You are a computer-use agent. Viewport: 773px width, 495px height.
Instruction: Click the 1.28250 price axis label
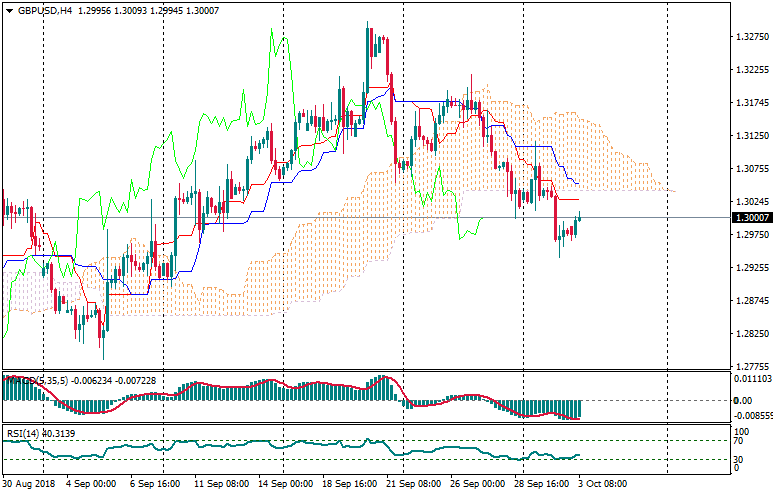pyautogui.click(x=750, y=334)
